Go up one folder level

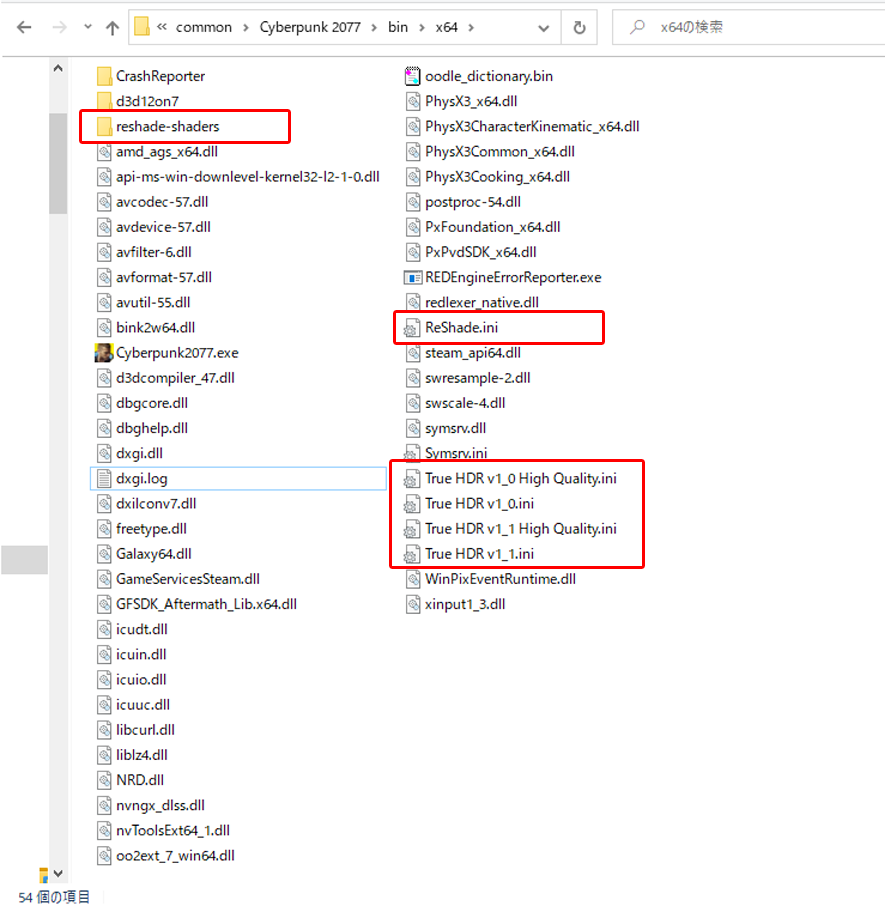112,27
